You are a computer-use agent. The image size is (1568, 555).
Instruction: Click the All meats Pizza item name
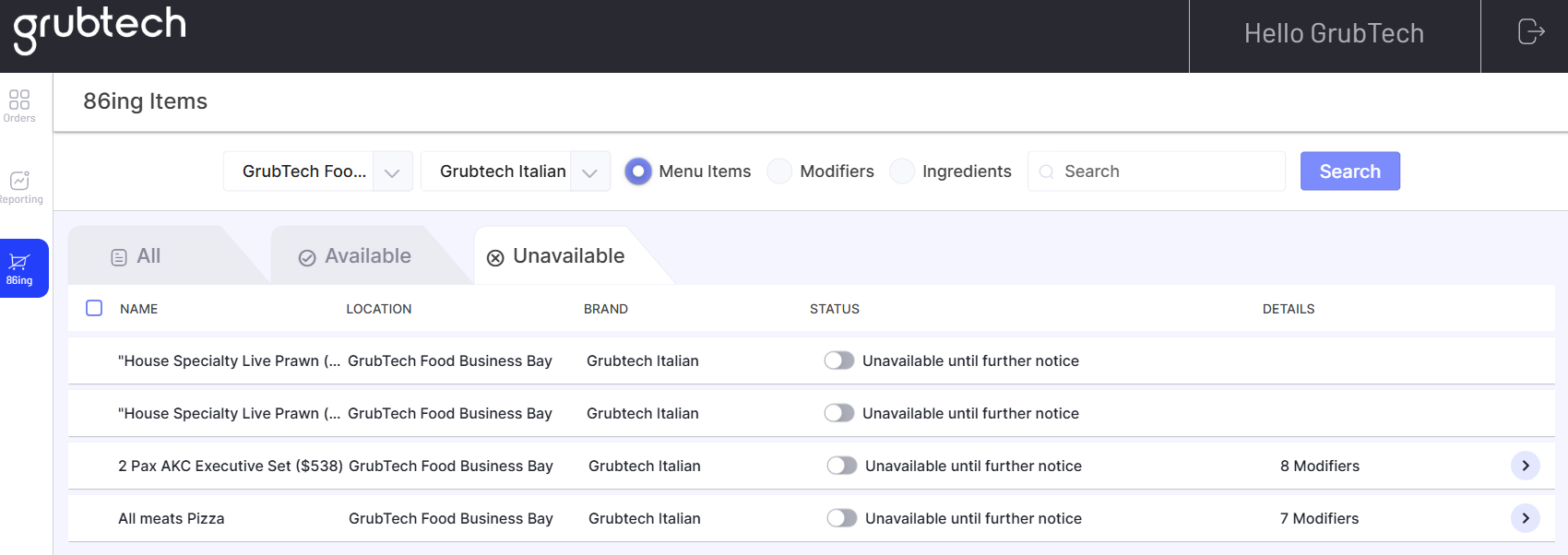tap(172, 518)
